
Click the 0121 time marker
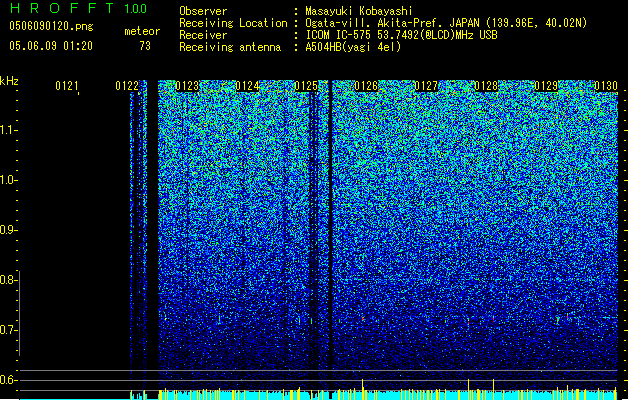pyautogui.click(x=67, y=86)
